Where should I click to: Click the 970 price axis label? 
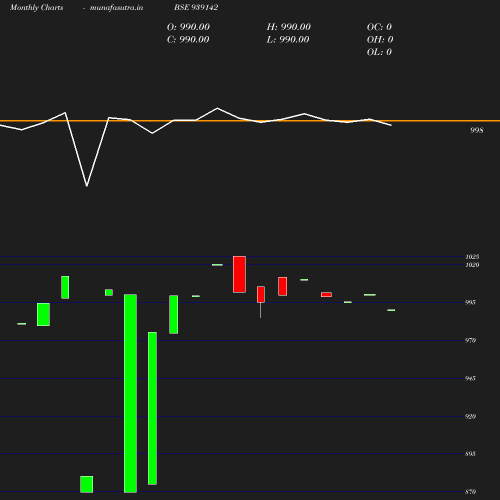(x=470, y=340)
